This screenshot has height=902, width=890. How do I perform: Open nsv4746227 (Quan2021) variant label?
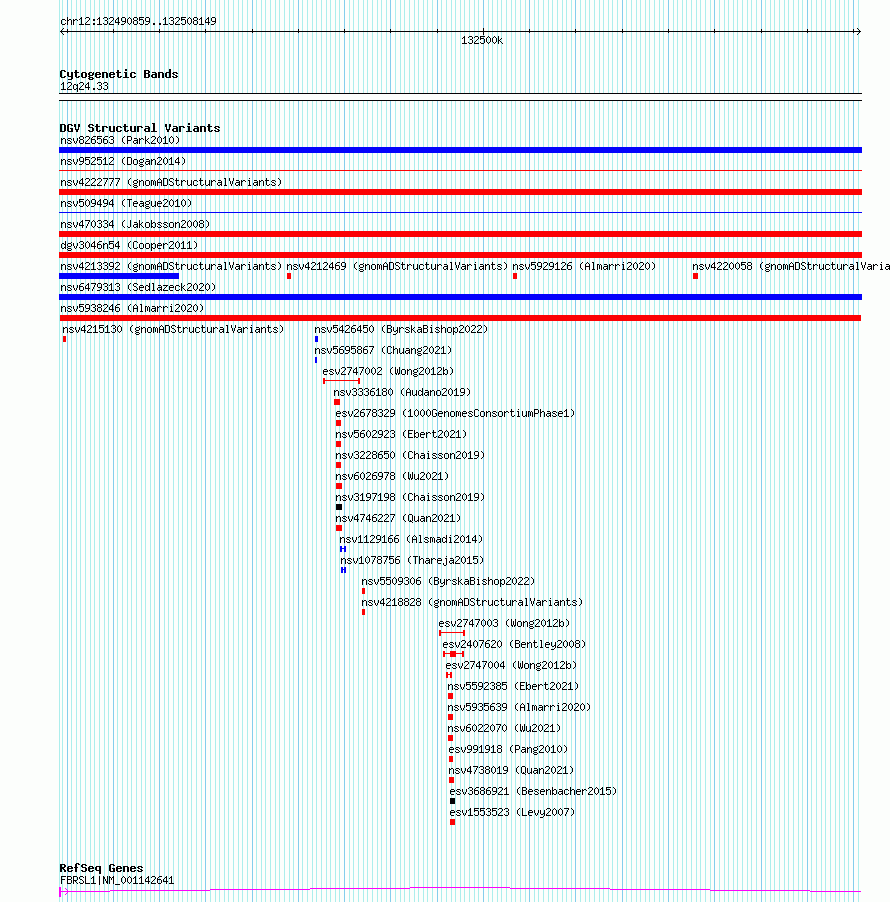point(398,518)
